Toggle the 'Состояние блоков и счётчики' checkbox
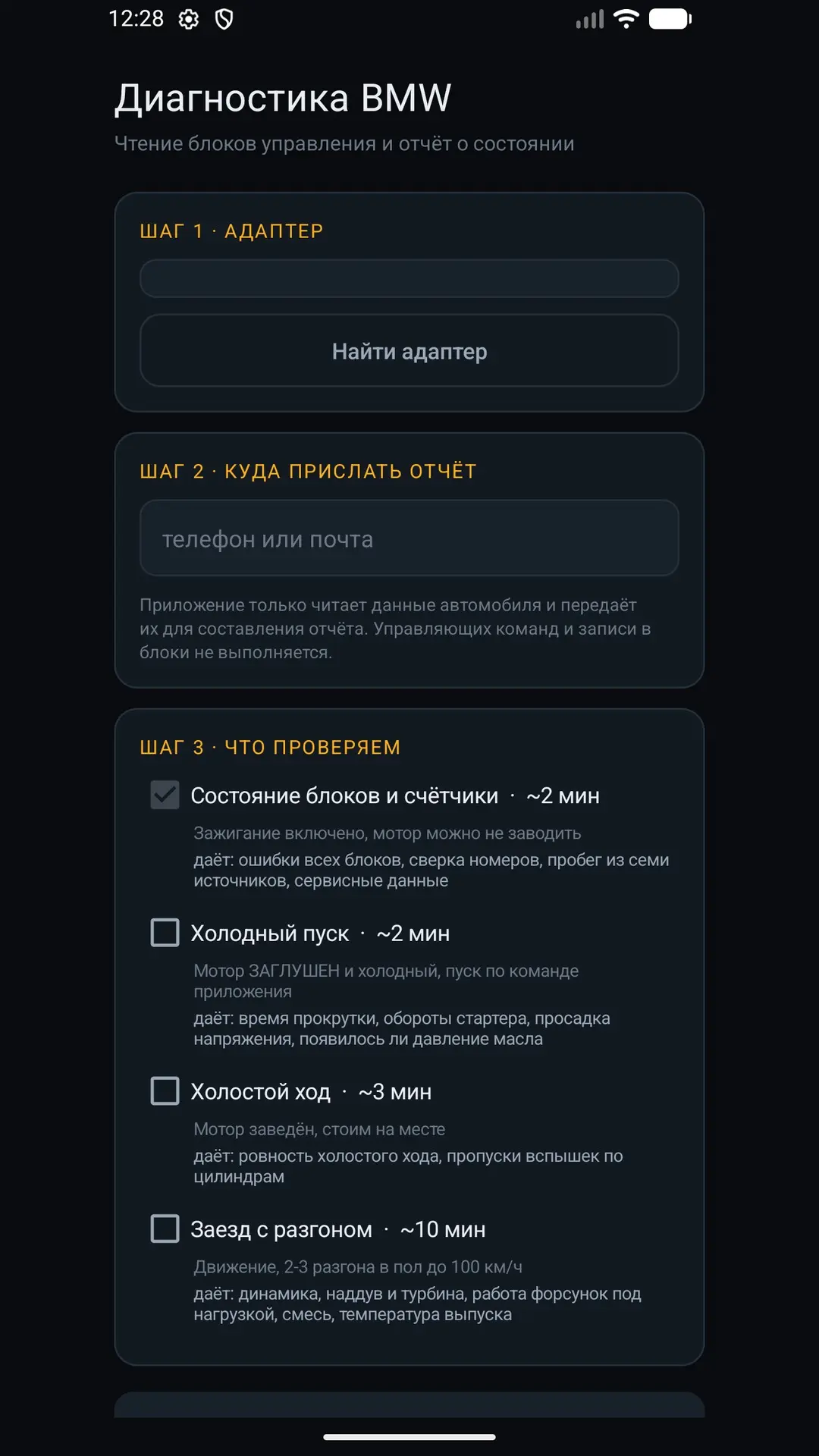The width and height of the screenshot is (819, 1456). click(x=165, y=795)
